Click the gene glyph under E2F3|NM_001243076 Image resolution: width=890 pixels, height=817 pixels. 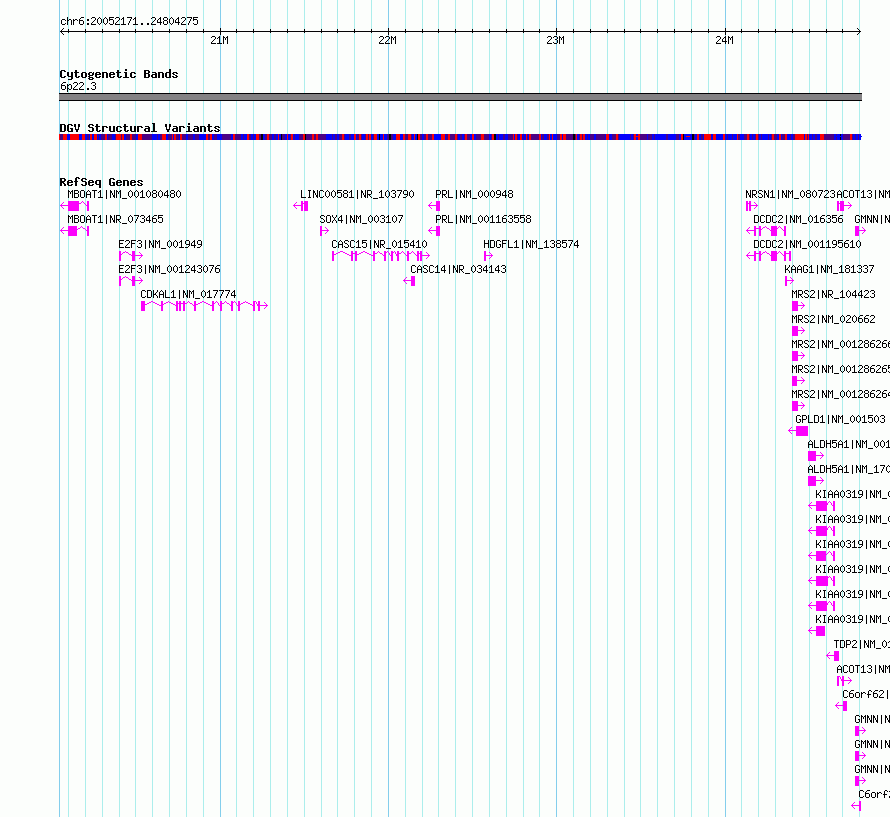(131, 281)
